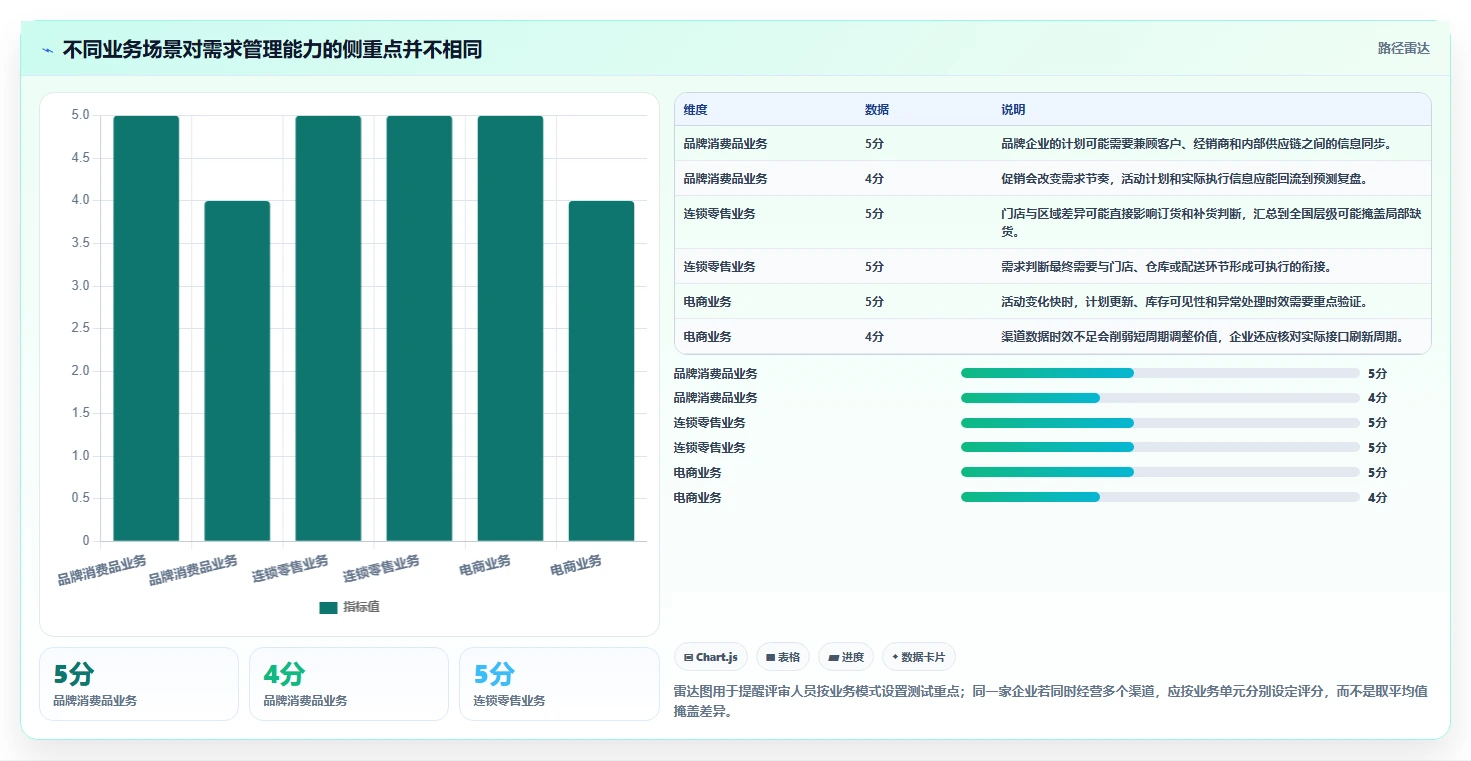Click the last 电商业务 bar in the chart
The height and width of the screenshot is (761, 1471).
pyautogui.click(x=601, y=371)
